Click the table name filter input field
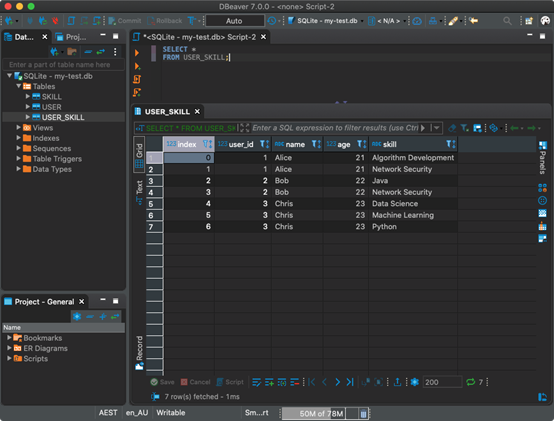Viewport: 554px width, 421px height. click(x=64, y=65)
